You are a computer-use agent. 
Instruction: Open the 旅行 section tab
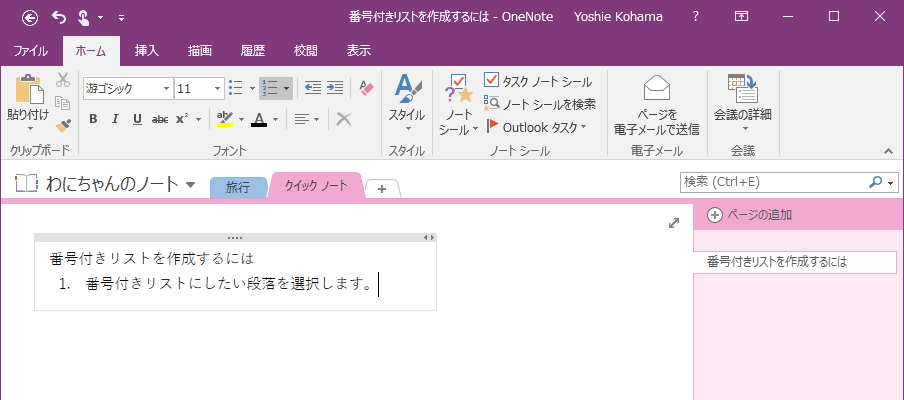(238, 187)
